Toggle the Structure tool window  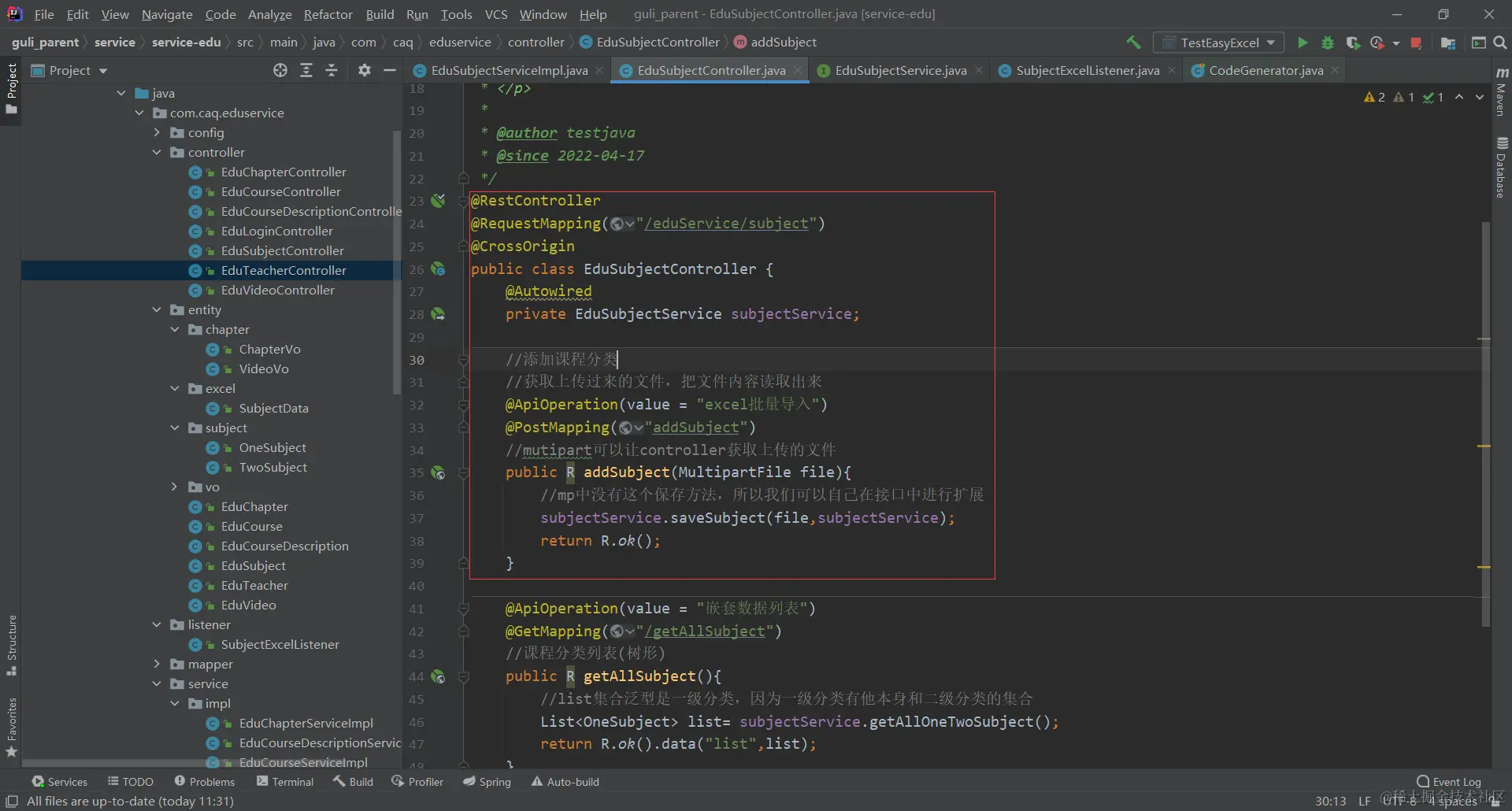tap(12, 644)
